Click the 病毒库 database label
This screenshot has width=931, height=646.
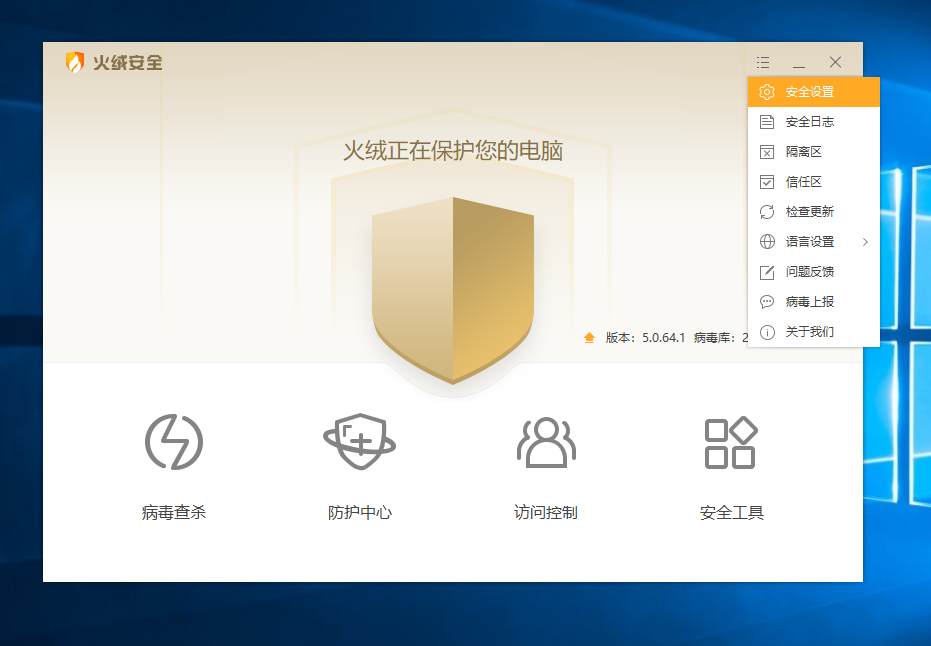[714, 338]
